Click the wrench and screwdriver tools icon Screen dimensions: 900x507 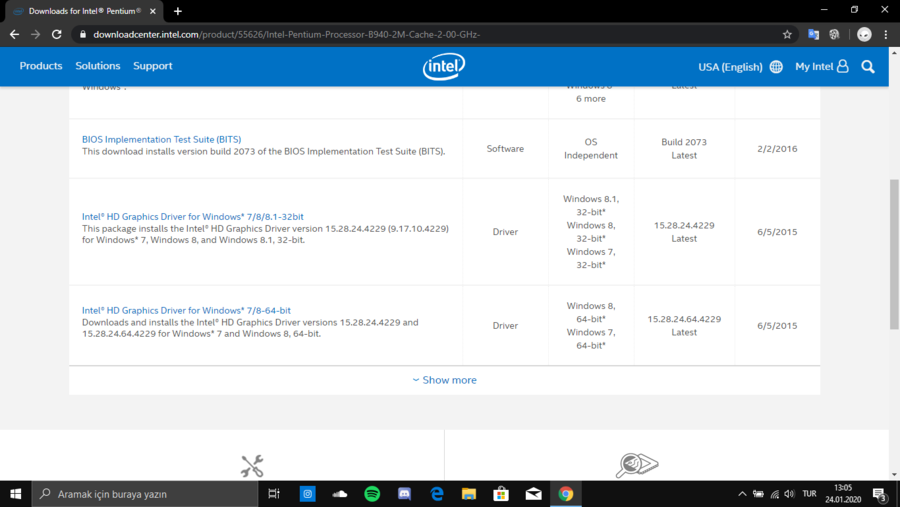pyautogui.click(x=252, y=466)
